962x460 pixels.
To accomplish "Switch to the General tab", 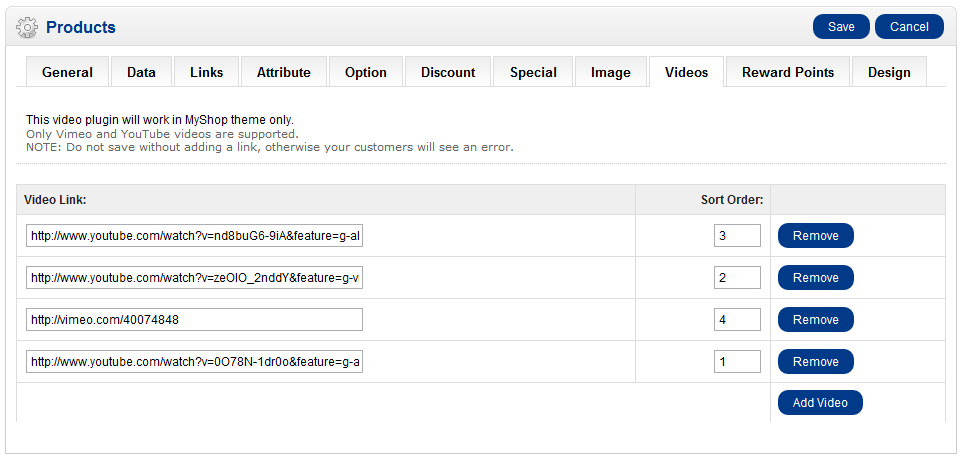I will coord(67,72).
